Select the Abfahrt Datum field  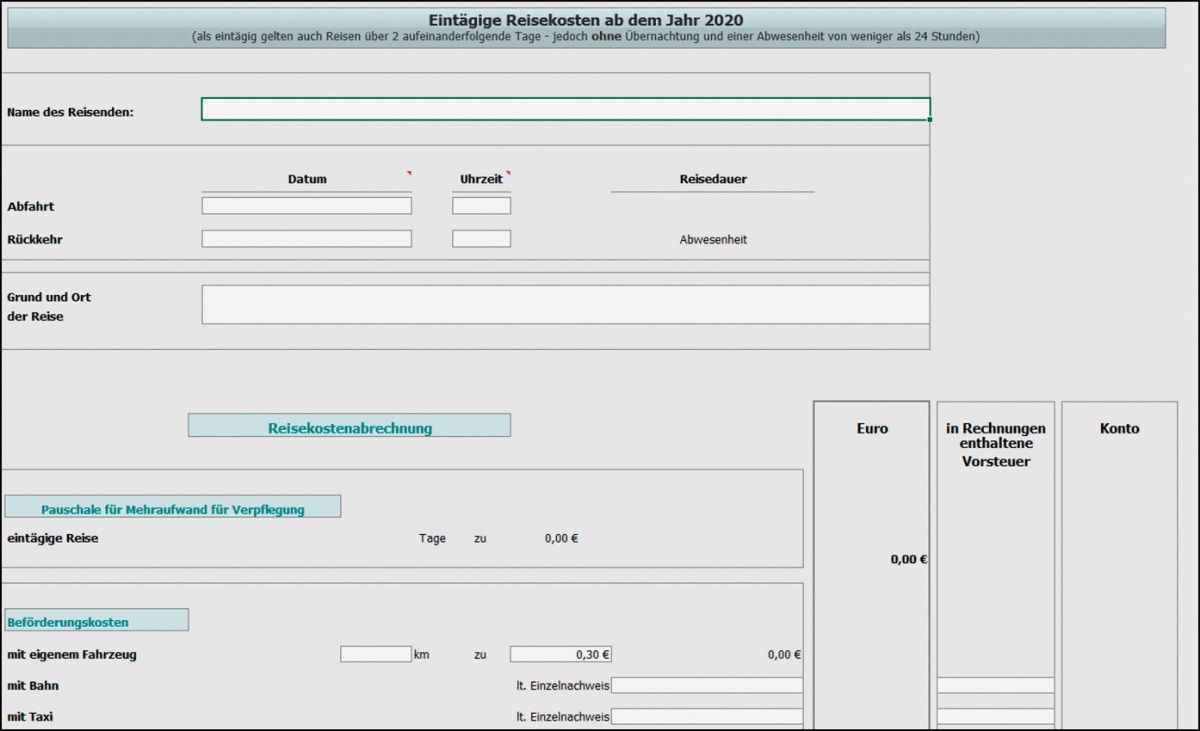tap(306, 206)
